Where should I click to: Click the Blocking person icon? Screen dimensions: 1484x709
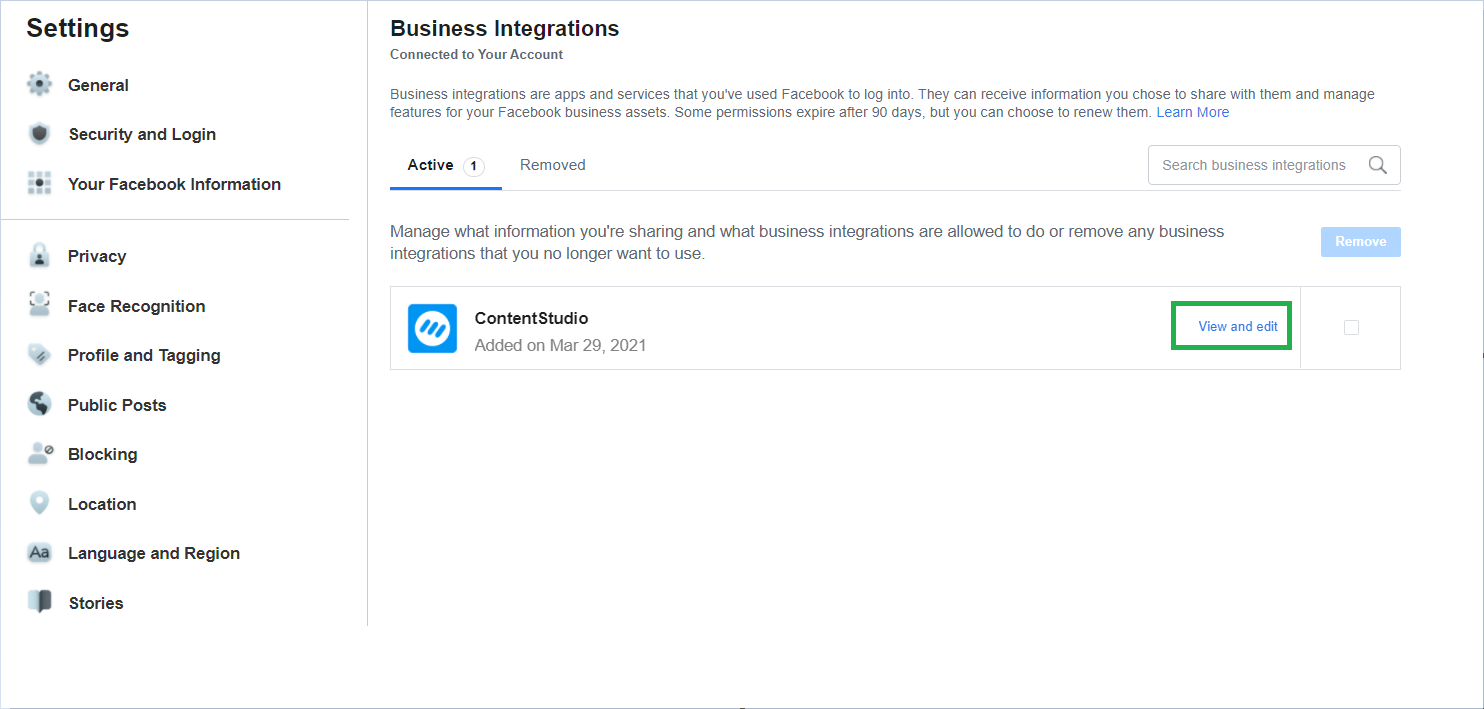pyautogui.click(x=40, y=454)
